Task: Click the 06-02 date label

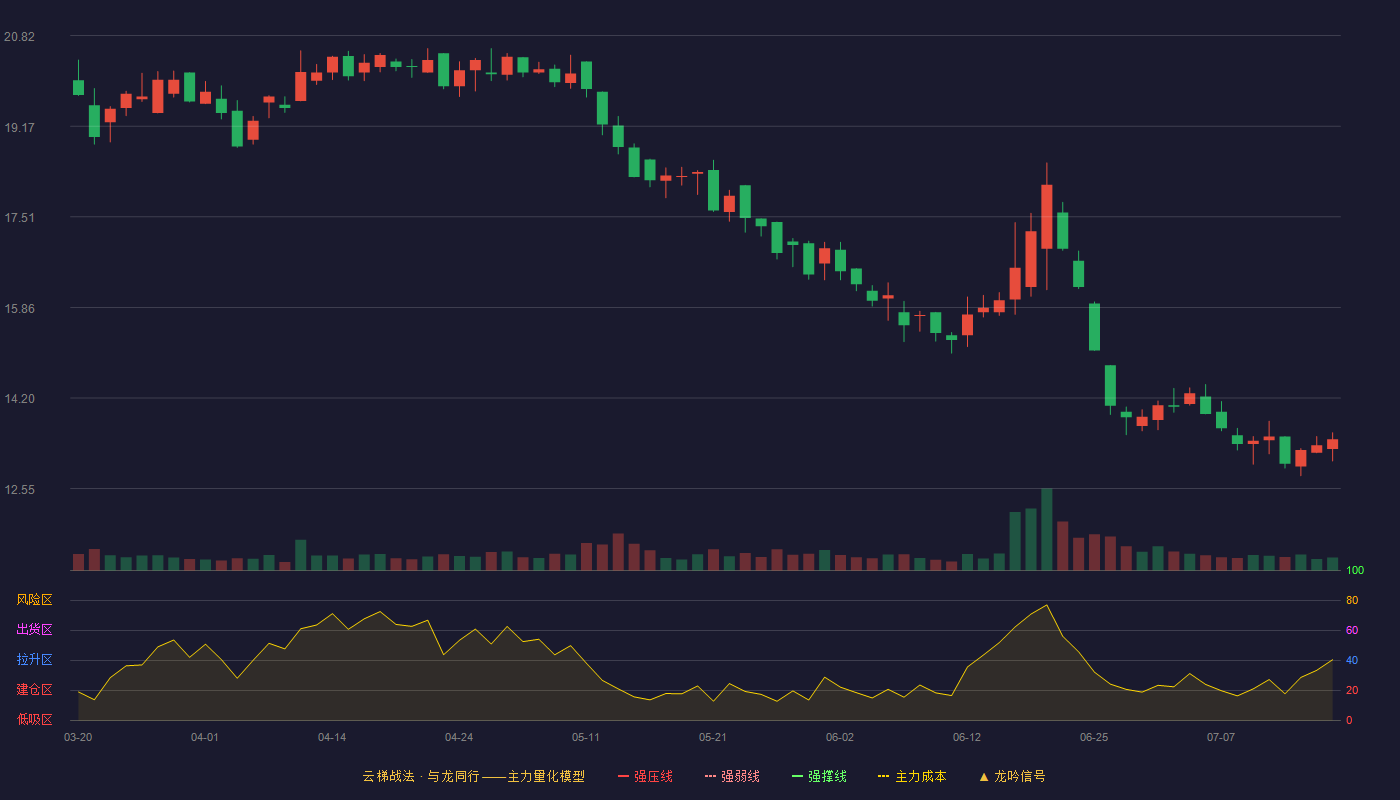Action: (840, 737)
